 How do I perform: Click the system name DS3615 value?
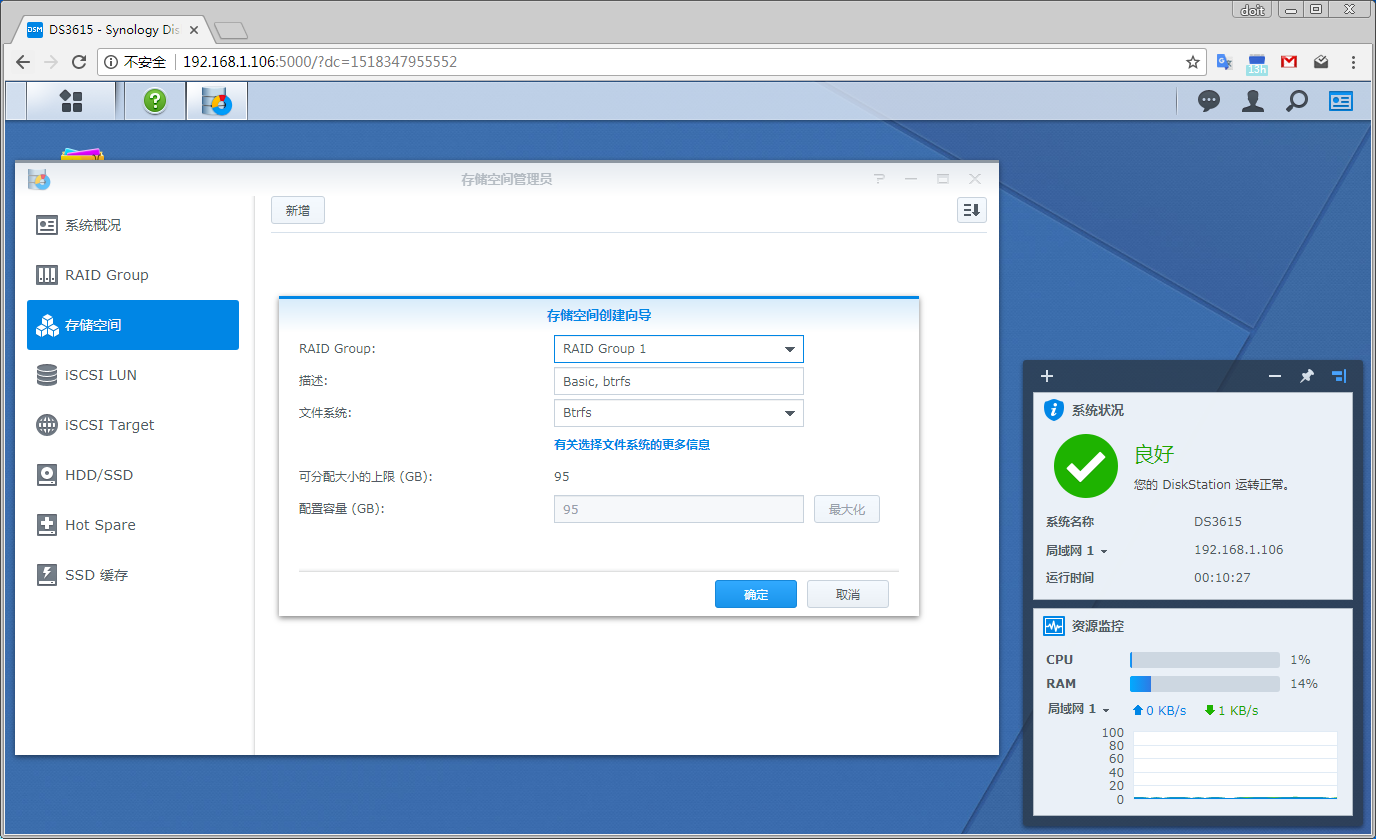click(x=1217, y=522)
